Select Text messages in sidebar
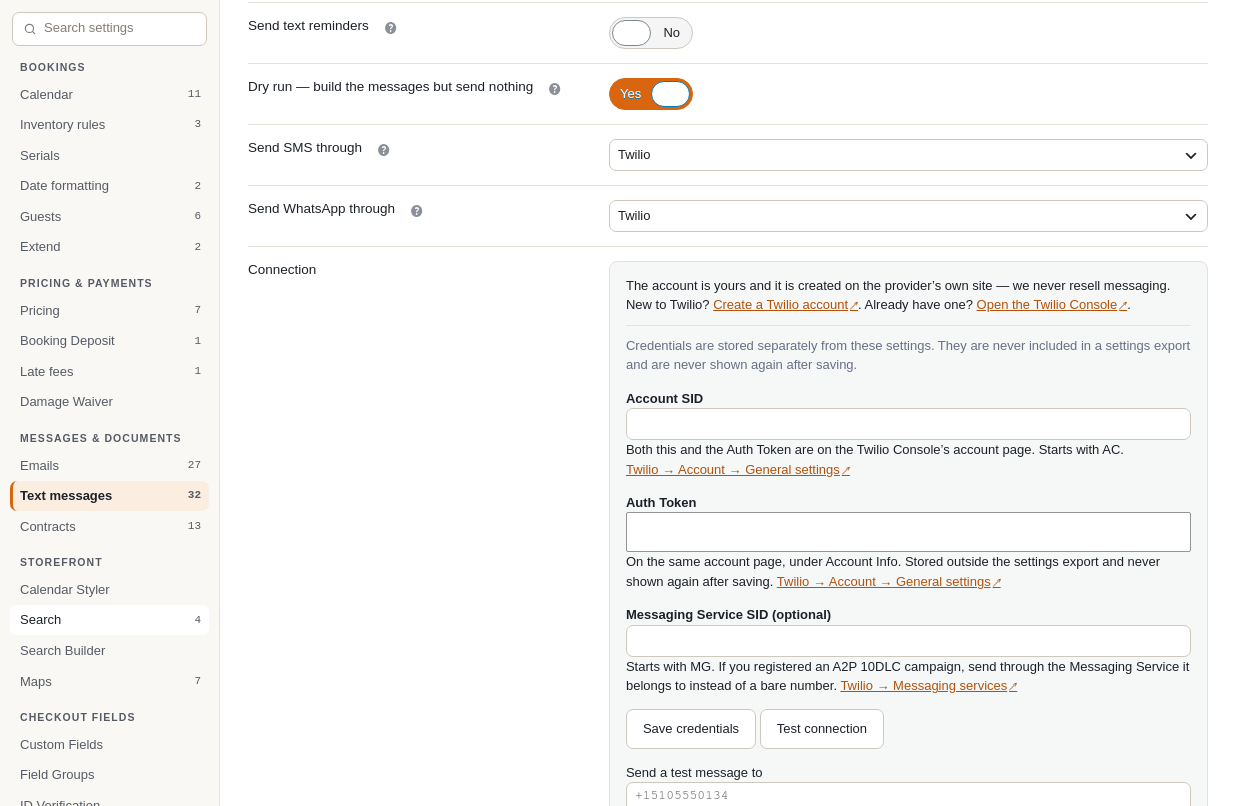 pos(110,496)
